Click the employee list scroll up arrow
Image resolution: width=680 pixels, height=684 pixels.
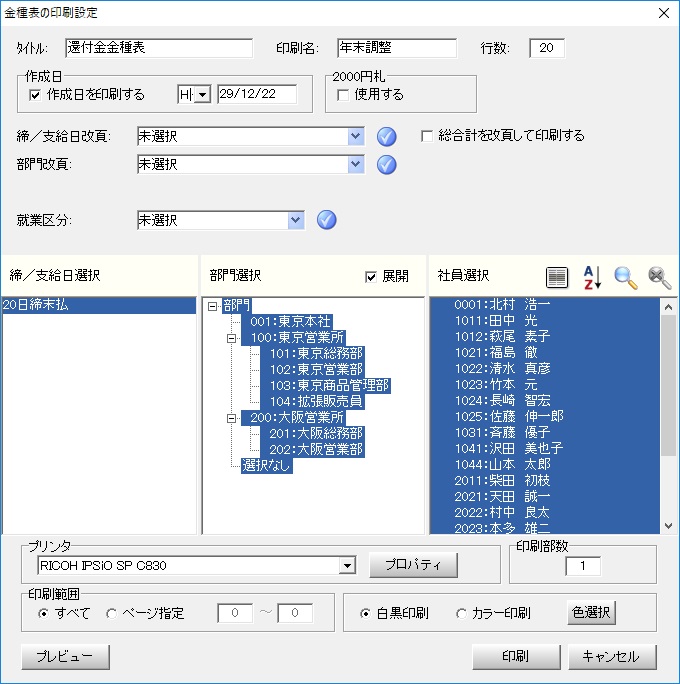tap(668, 307)
